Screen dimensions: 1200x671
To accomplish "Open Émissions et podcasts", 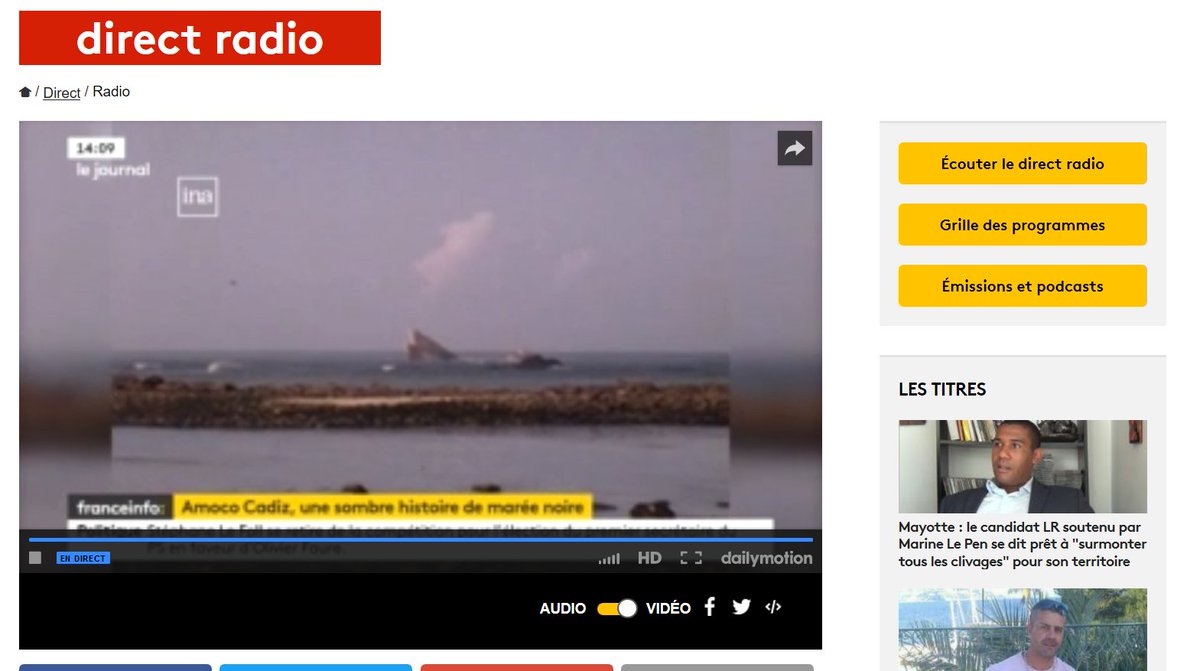I will tap(1022, 286).
